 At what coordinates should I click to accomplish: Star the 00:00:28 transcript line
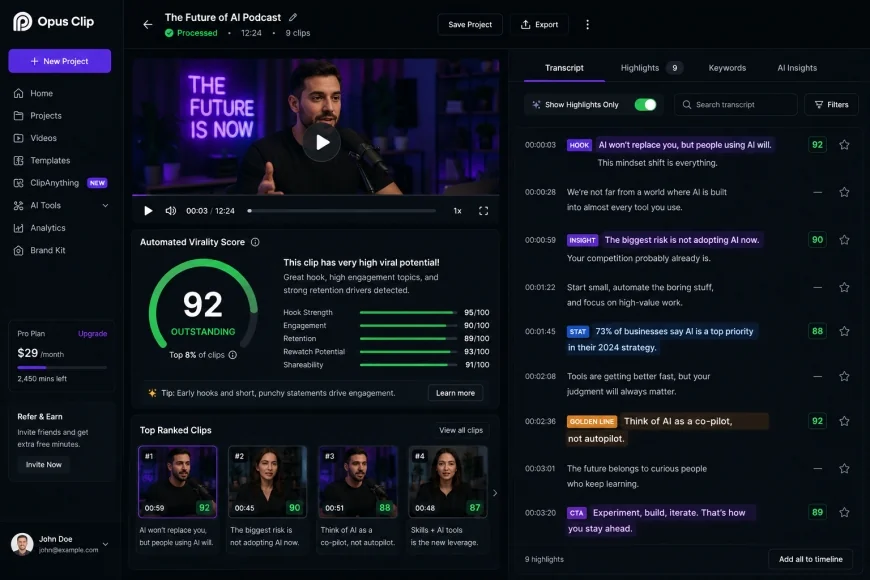(844, 192)
